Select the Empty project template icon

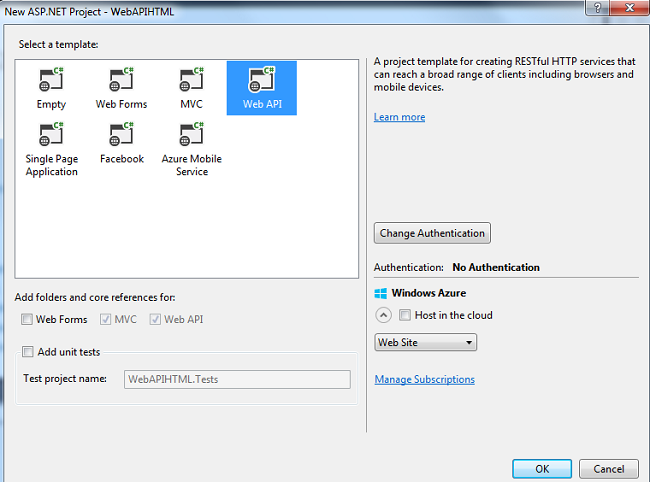[x=51, y=80]
